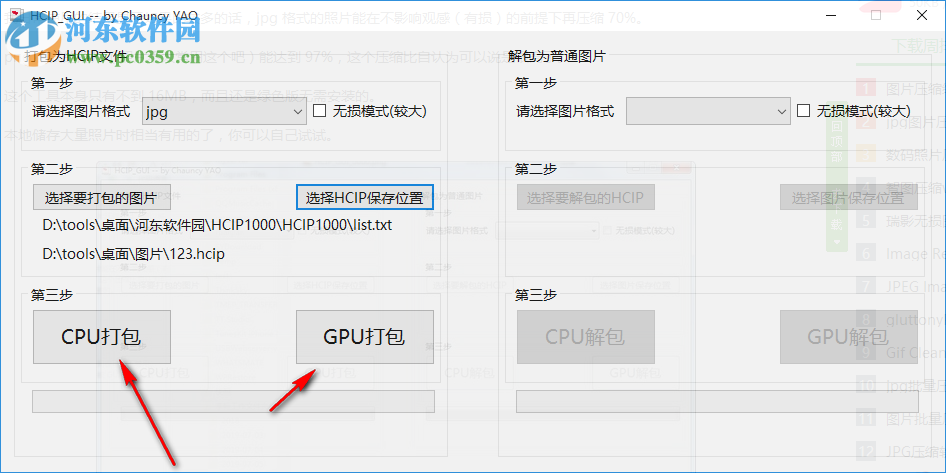Open the jpg image format dropdown
The height and width of the screenshot is (473, 946).
pos(225,112)
